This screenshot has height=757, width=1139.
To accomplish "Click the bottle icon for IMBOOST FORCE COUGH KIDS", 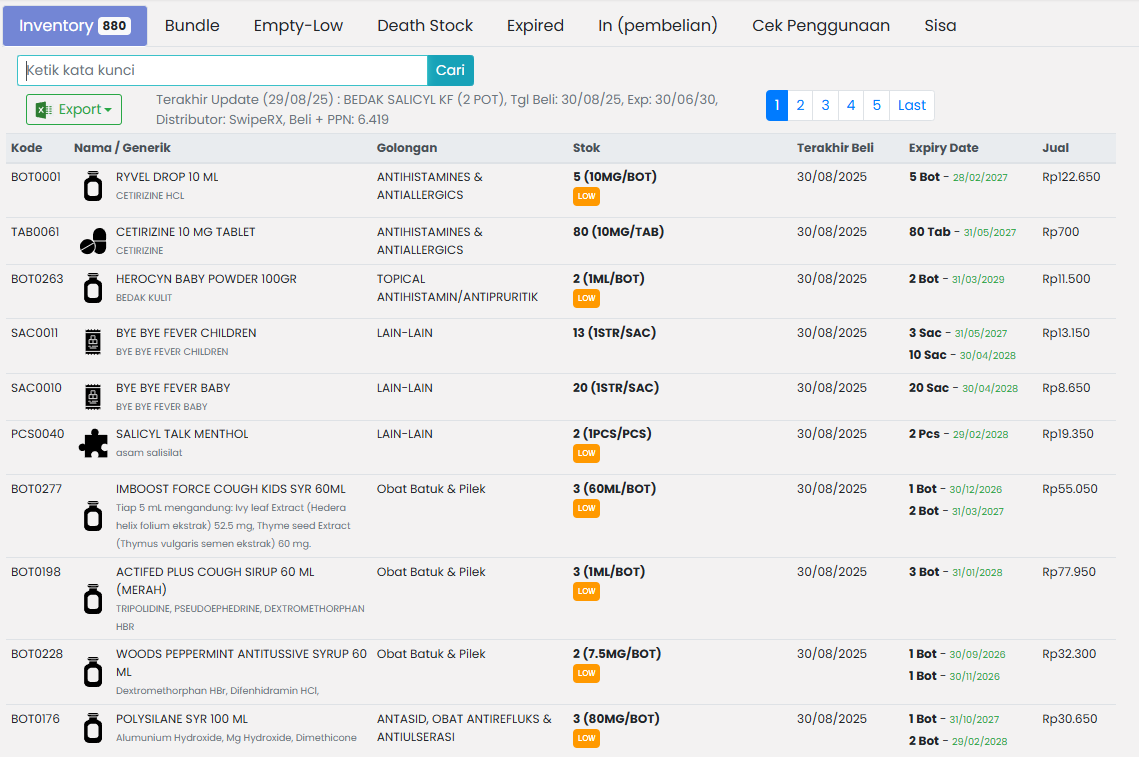I will pos(93,516).
